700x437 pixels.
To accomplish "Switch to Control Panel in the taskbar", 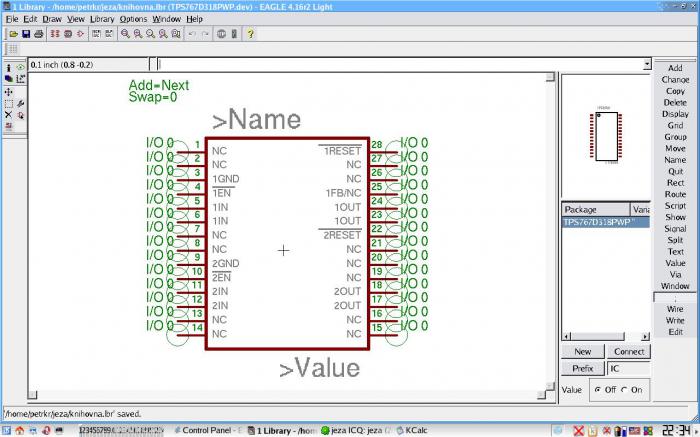I will 208,430.
